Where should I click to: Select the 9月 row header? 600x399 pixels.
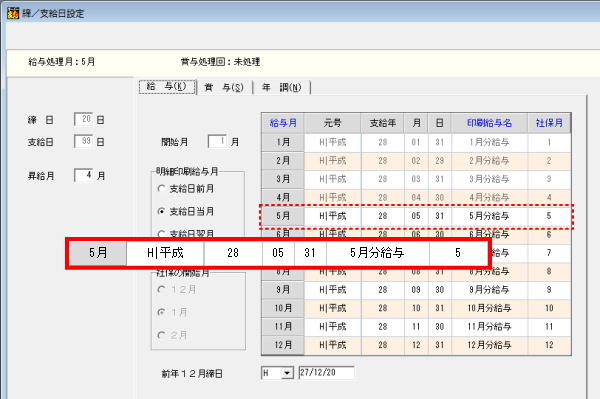click(x=283, y=290)
